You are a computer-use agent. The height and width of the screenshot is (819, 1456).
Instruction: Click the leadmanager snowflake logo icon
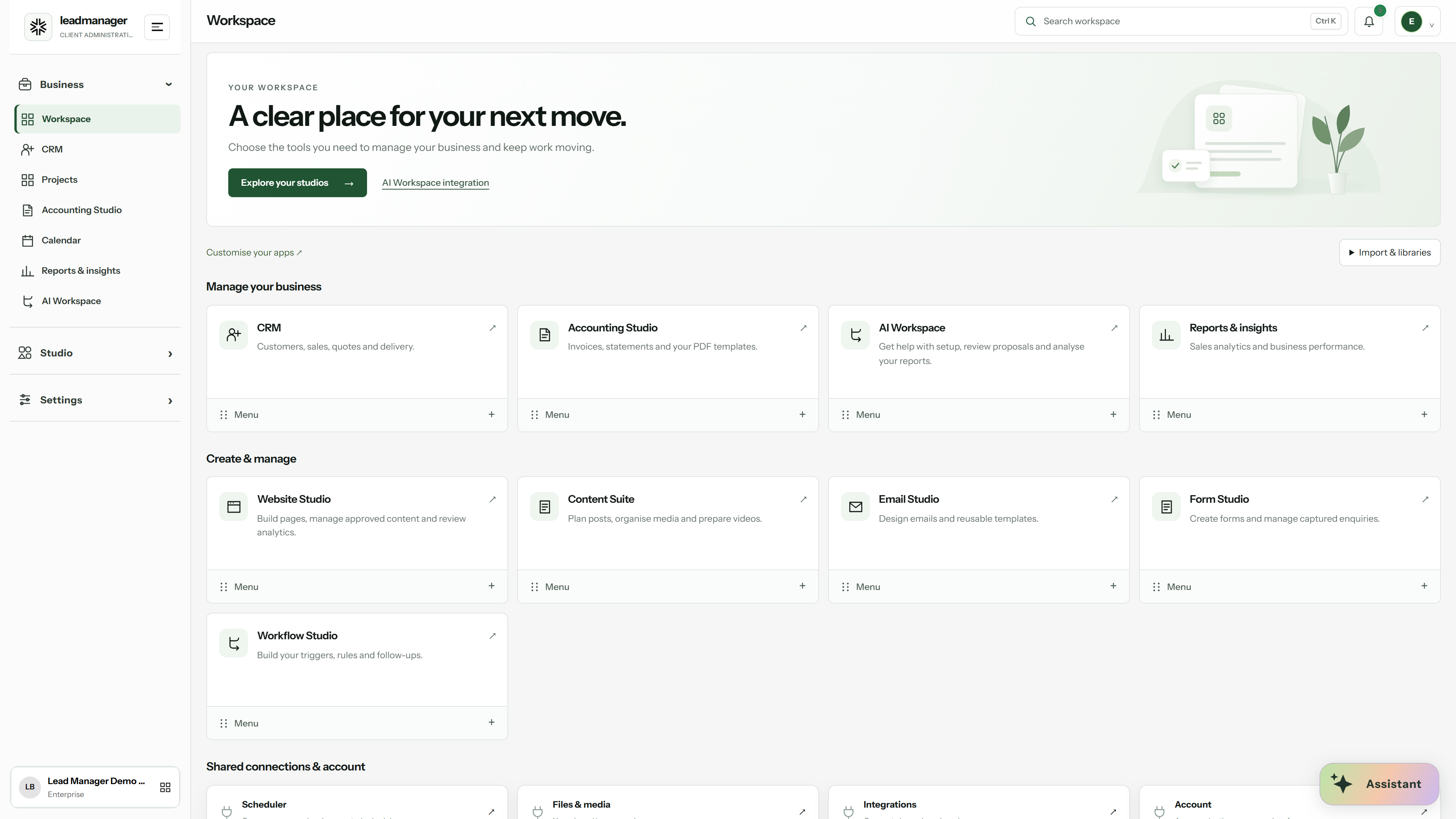click(x=38, y=27)
